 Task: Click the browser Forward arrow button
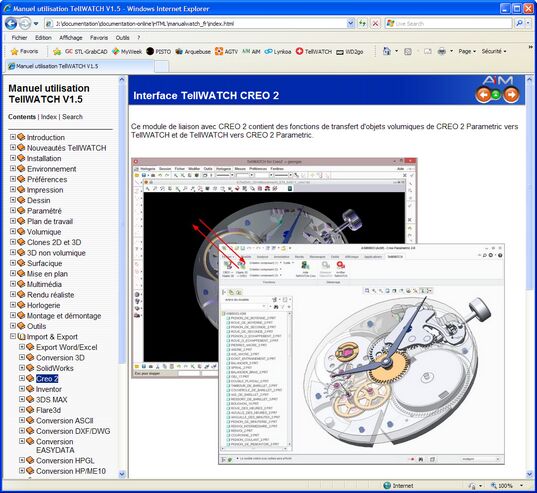point(25,24)
